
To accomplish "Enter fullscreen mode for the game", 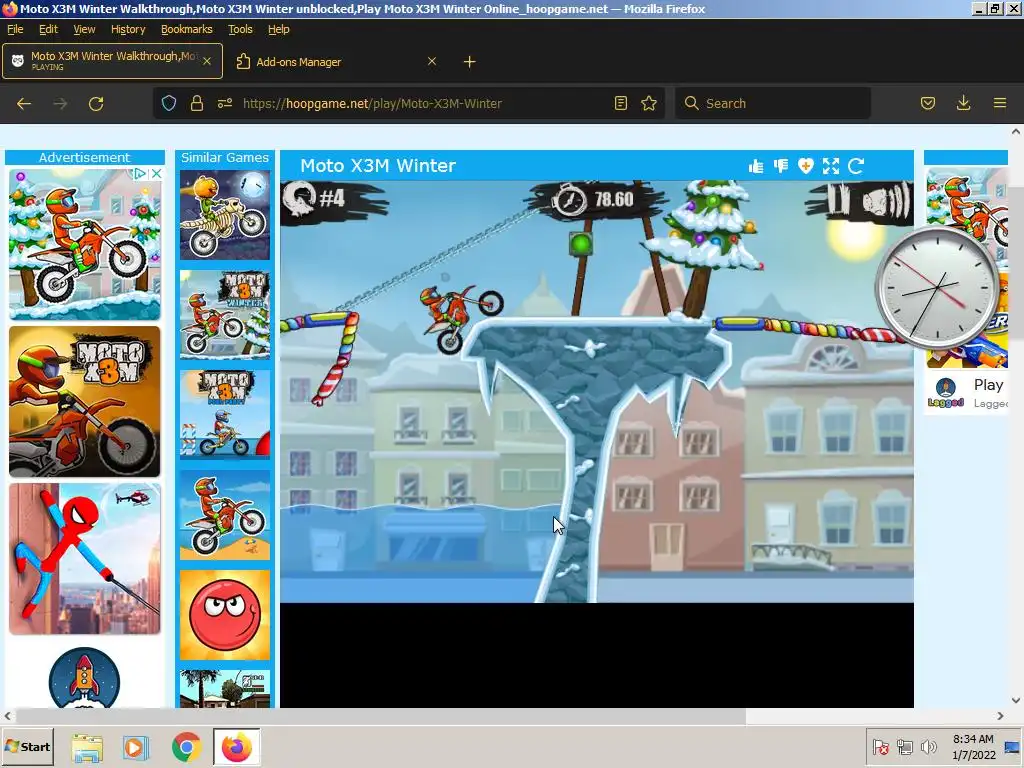I will pyautogui.click(x=831, y=167).
